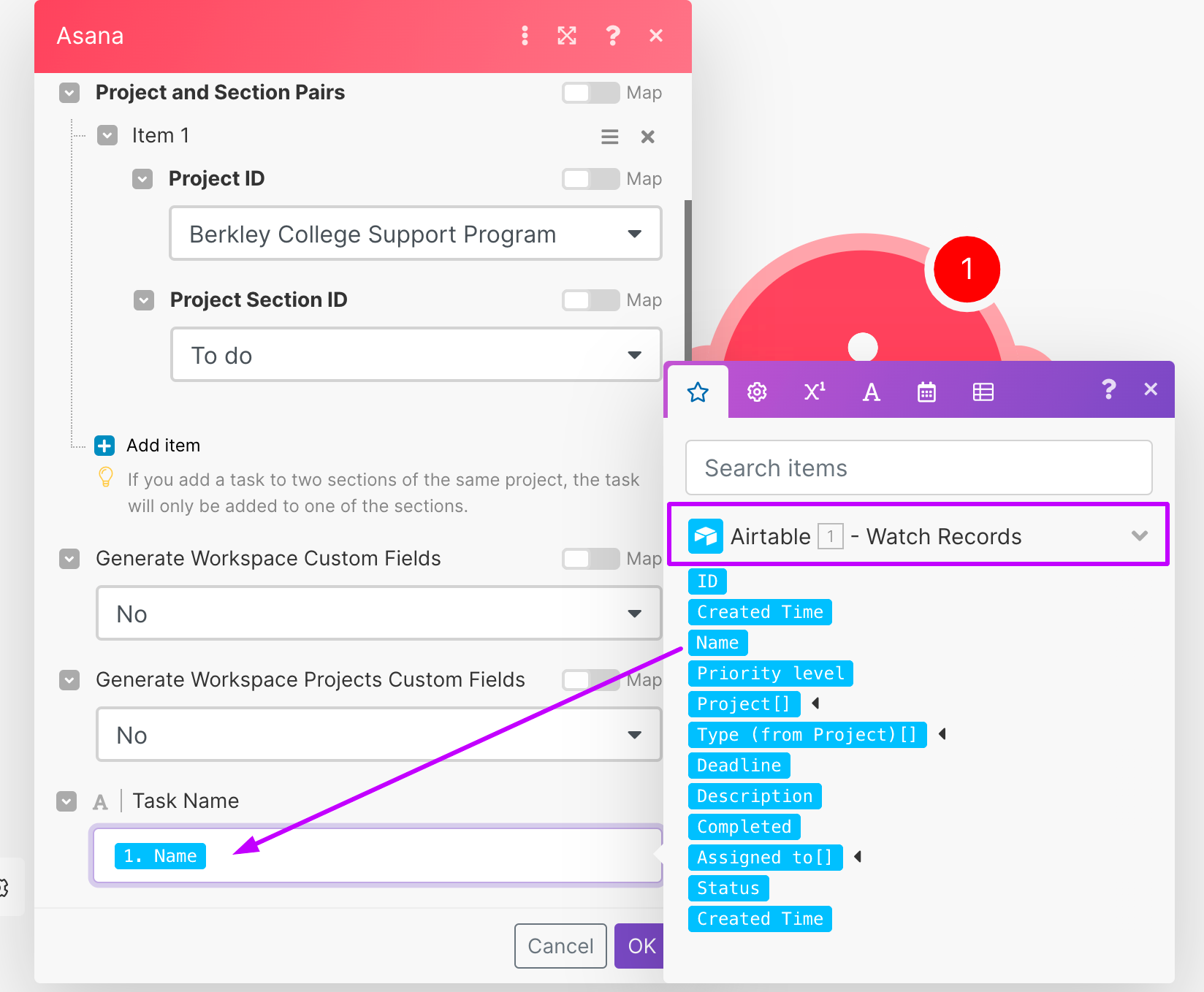Open math functions tab
The width and height of the screenshot is (1204, 992).
[815, 392]
